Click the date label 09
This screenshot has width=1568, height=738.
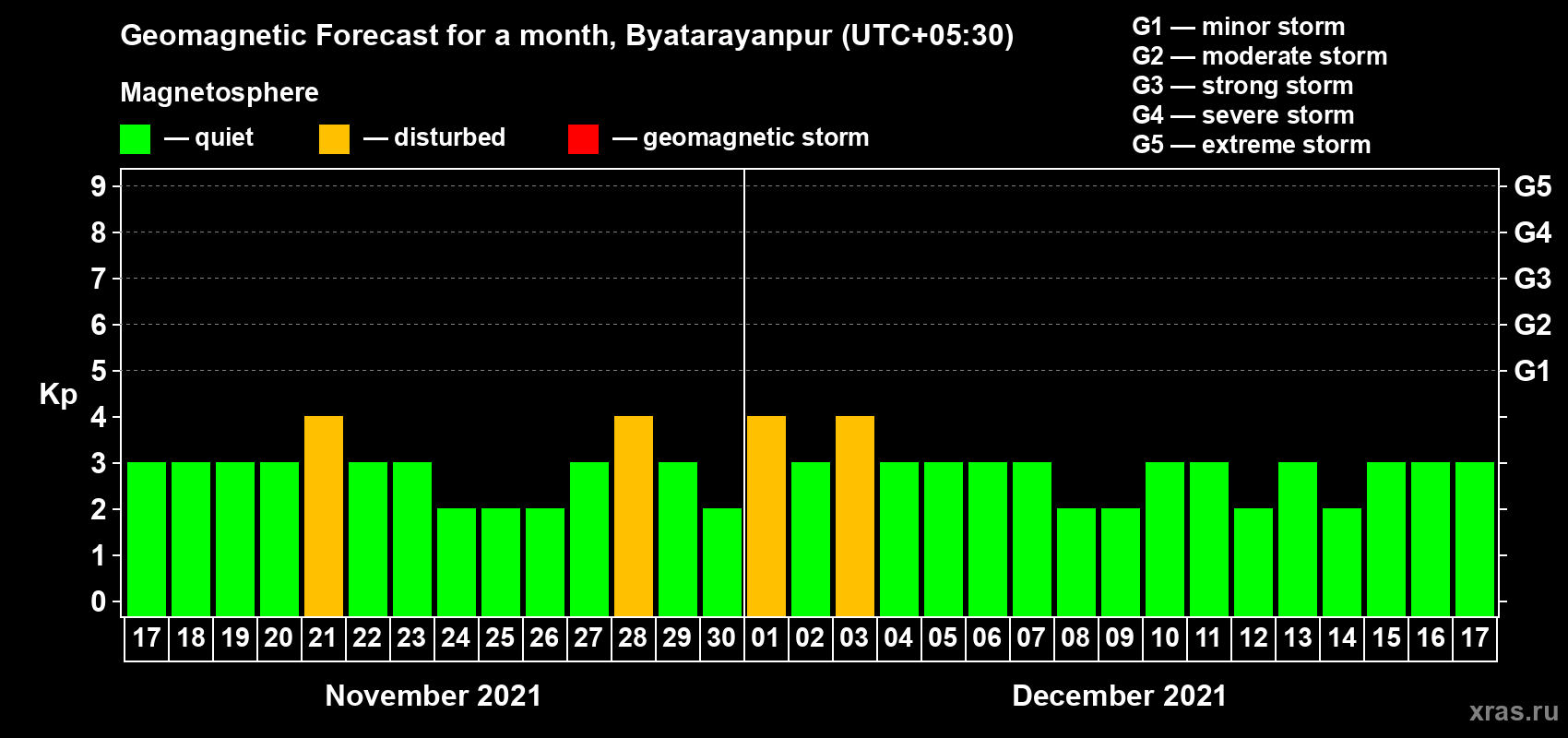(x=1121, y=638)
